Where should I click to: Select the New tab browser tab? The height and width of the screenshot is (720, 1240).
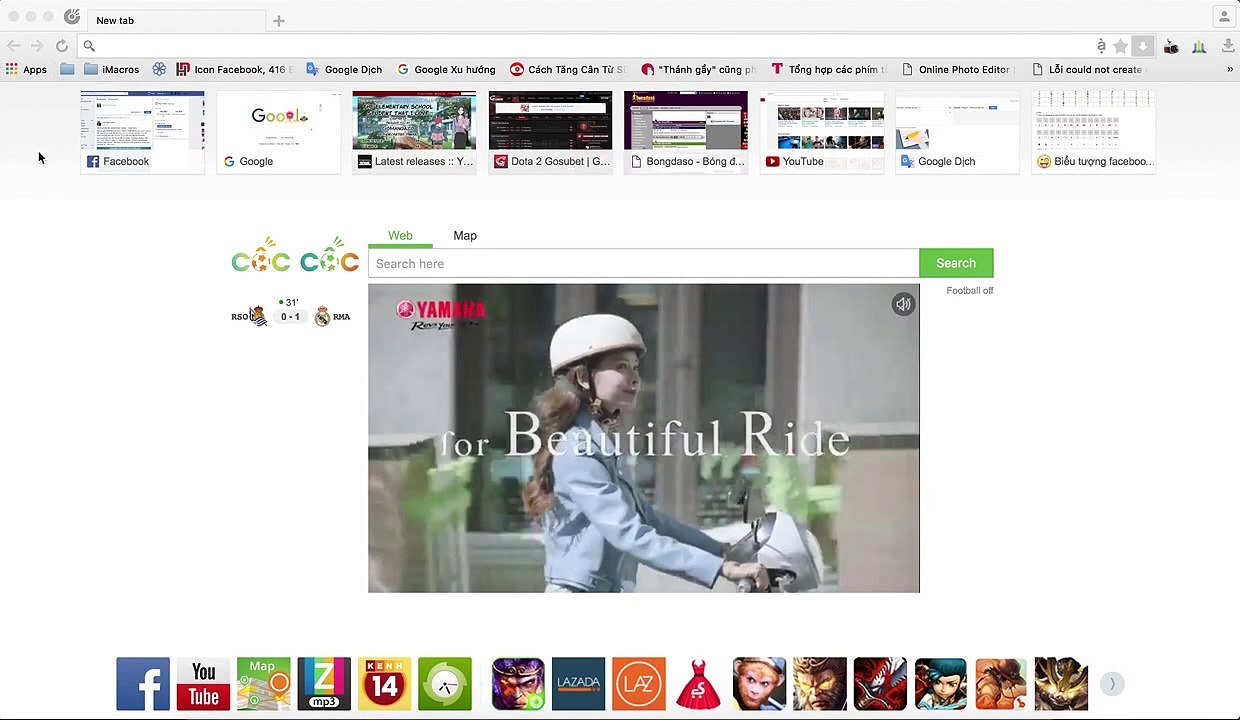click(x=175, y=20)
